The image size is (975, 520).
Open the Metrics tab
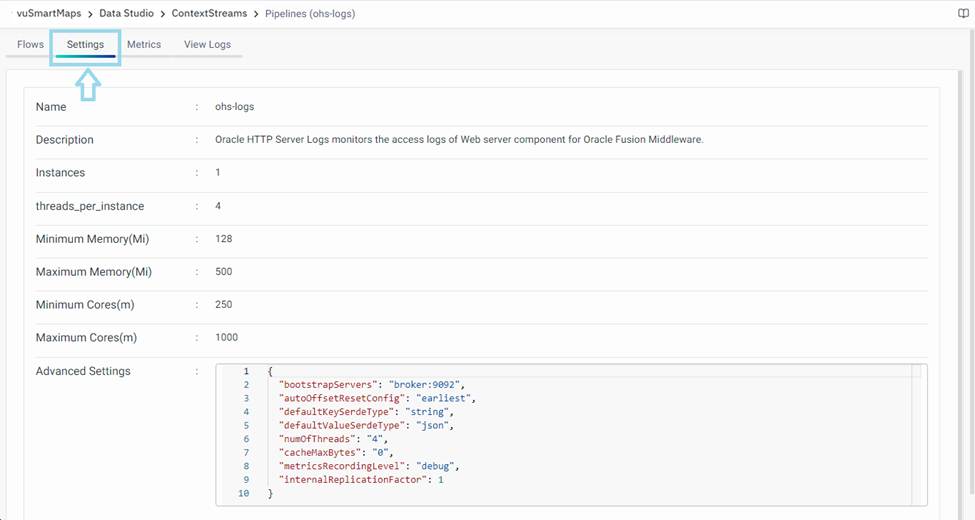click(144, 45)
